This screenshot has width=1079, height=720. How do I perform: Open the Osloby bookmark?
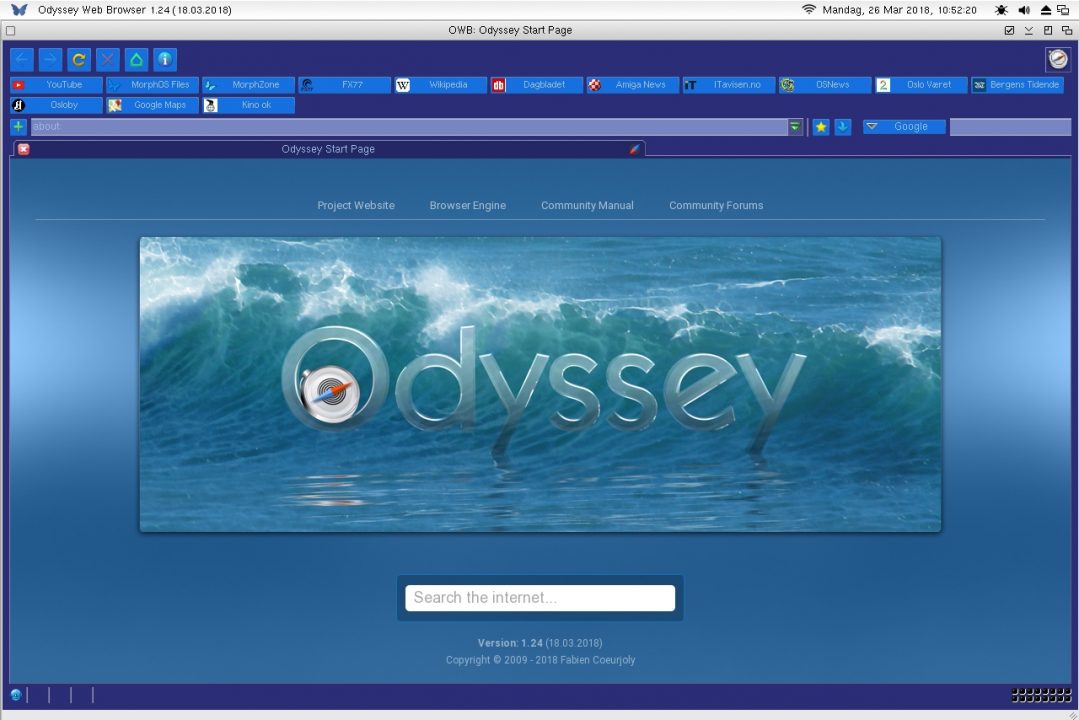click(x=56, y=105)
